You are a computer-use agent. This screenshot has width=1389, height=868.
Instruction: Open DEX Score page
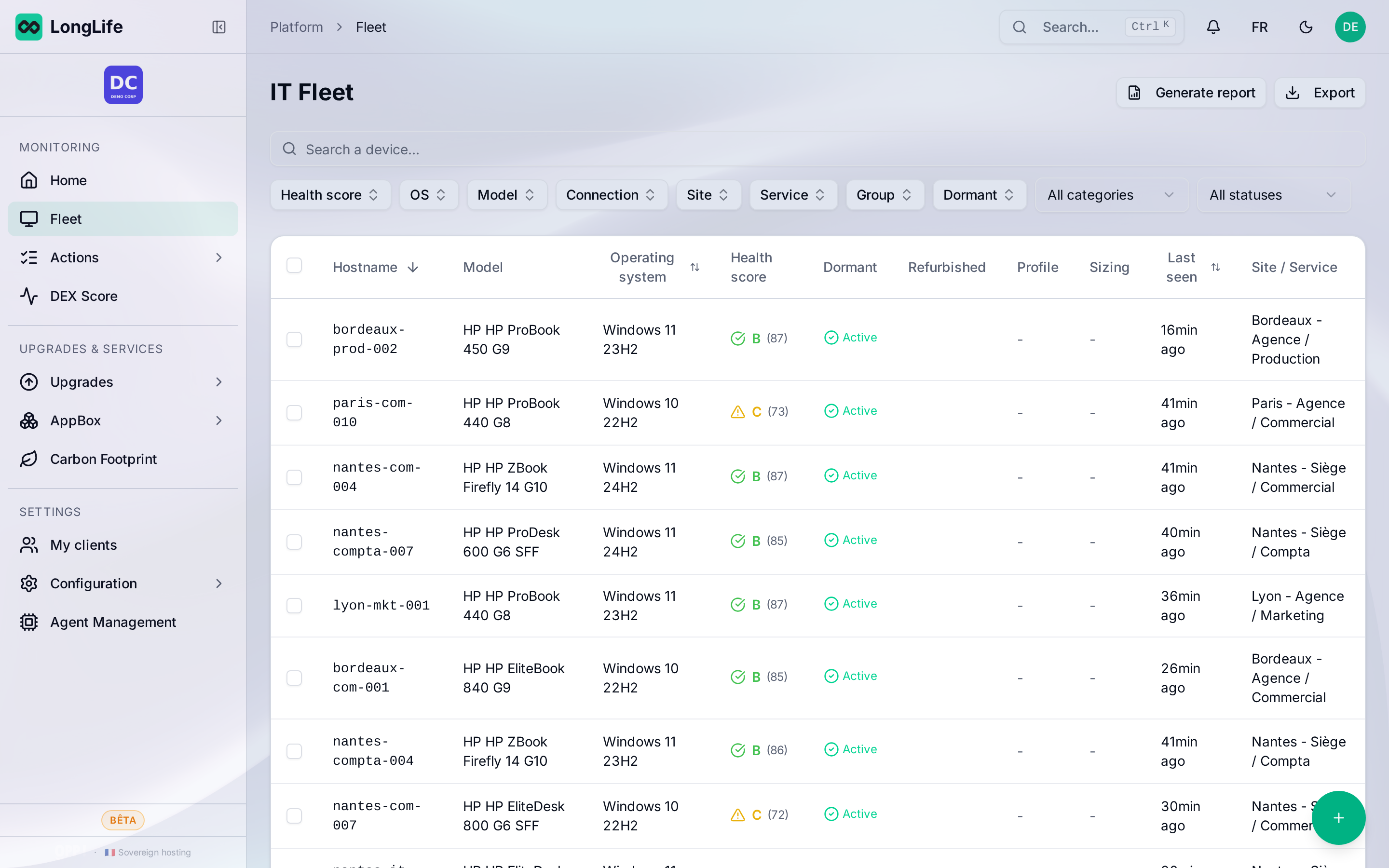[x=123, y=296]
